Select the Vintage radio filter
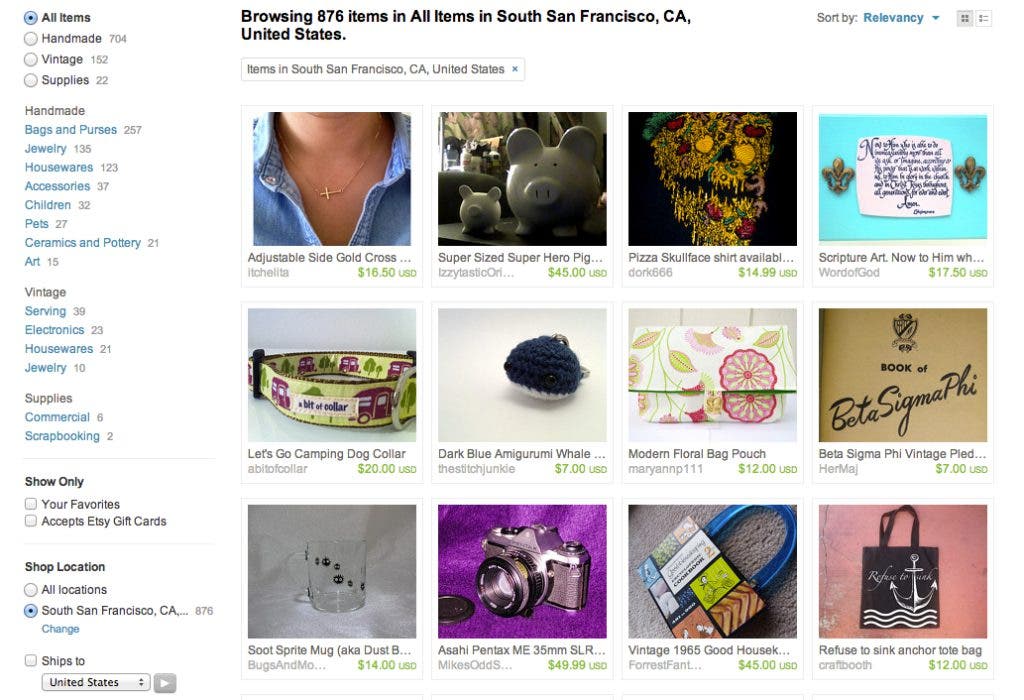 [x=31, y=59]
